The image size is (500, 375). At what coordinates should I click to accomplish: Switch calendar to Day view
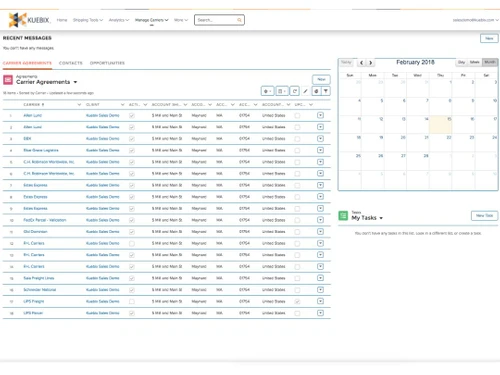click(x=461, y=62)
